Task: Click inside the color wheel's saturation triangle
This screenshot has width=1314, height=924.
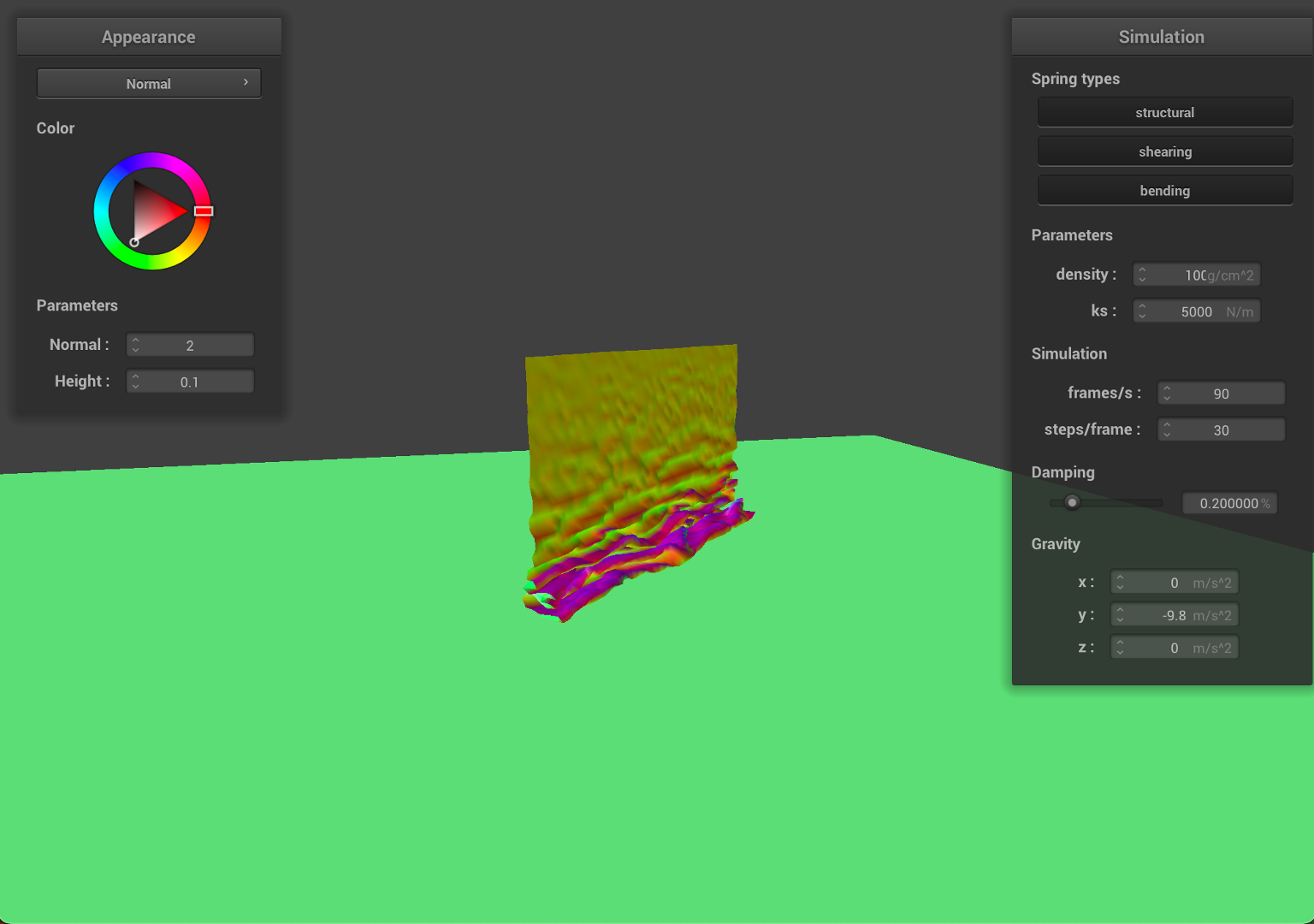Action: click(x=154, y=211)
